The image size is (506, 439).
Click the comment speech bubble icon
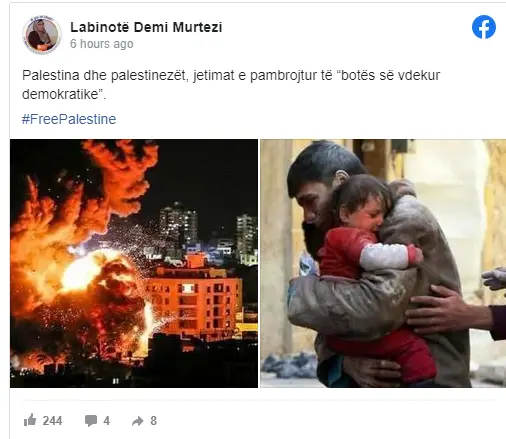point(91,421)
